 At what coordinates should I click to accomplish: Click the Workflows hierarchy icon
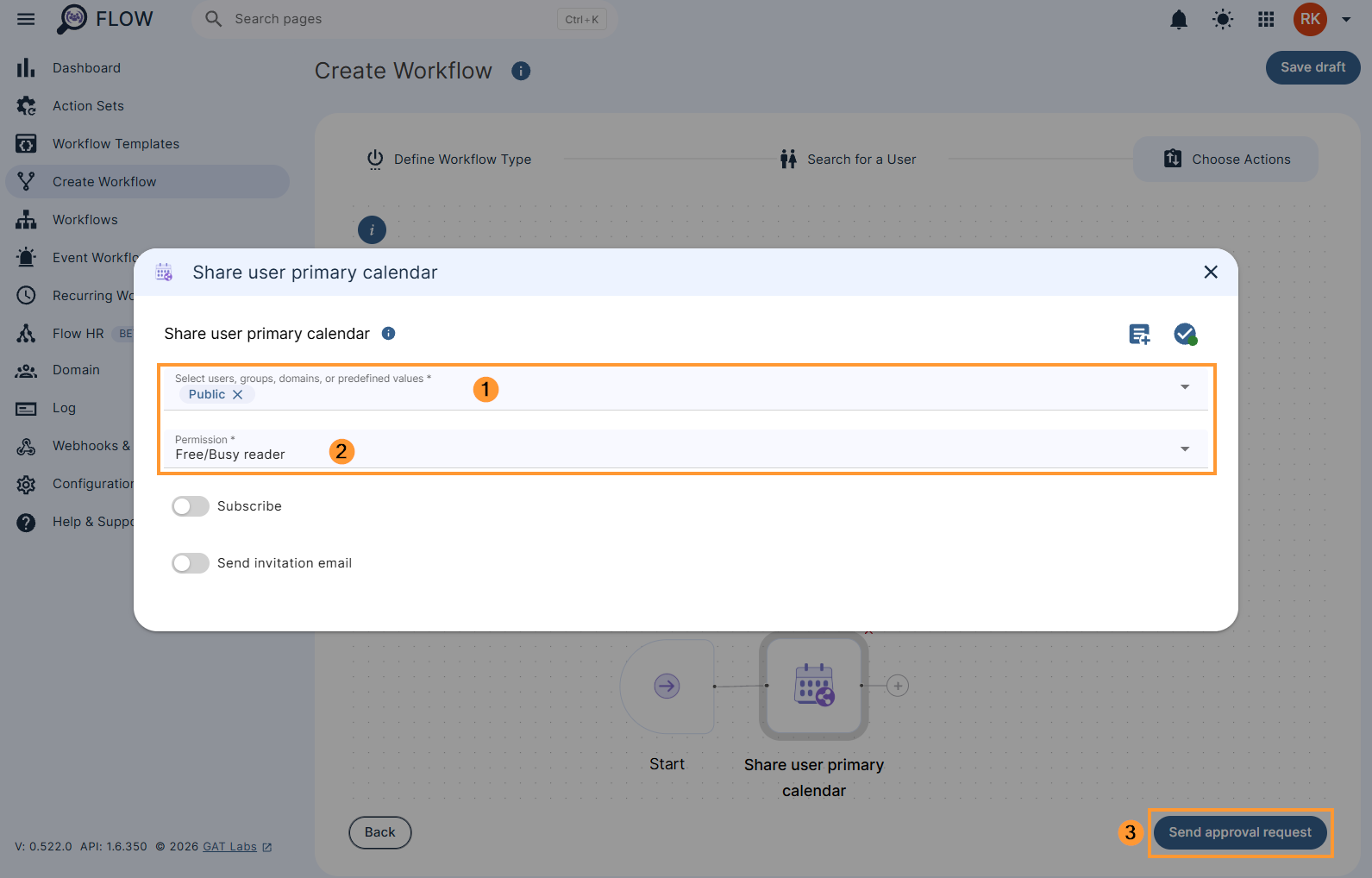coord(26,220)
